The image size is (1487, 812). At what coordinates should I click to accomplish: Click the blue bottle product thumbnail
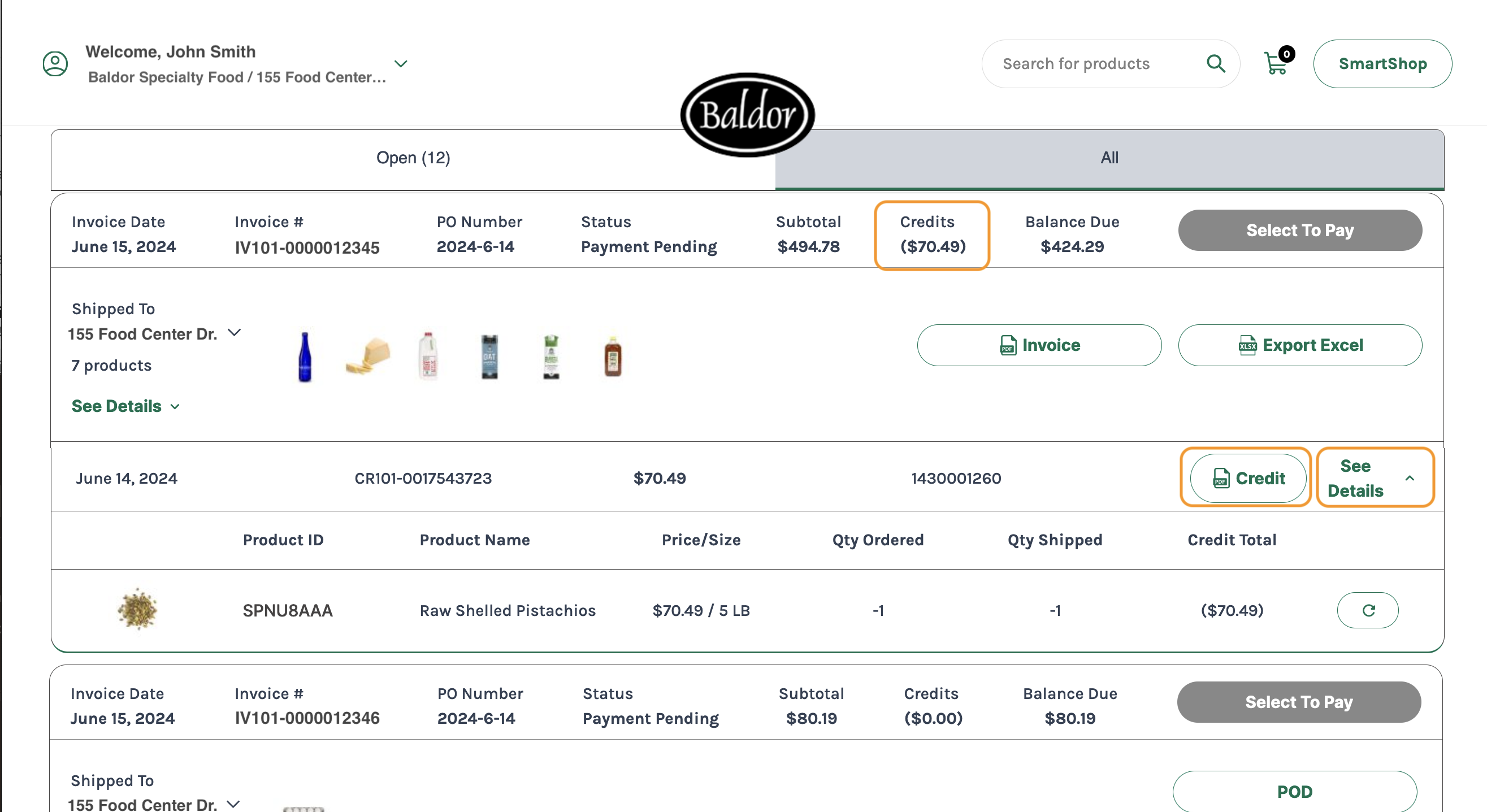pyautogui.click(x=305, y=357)
